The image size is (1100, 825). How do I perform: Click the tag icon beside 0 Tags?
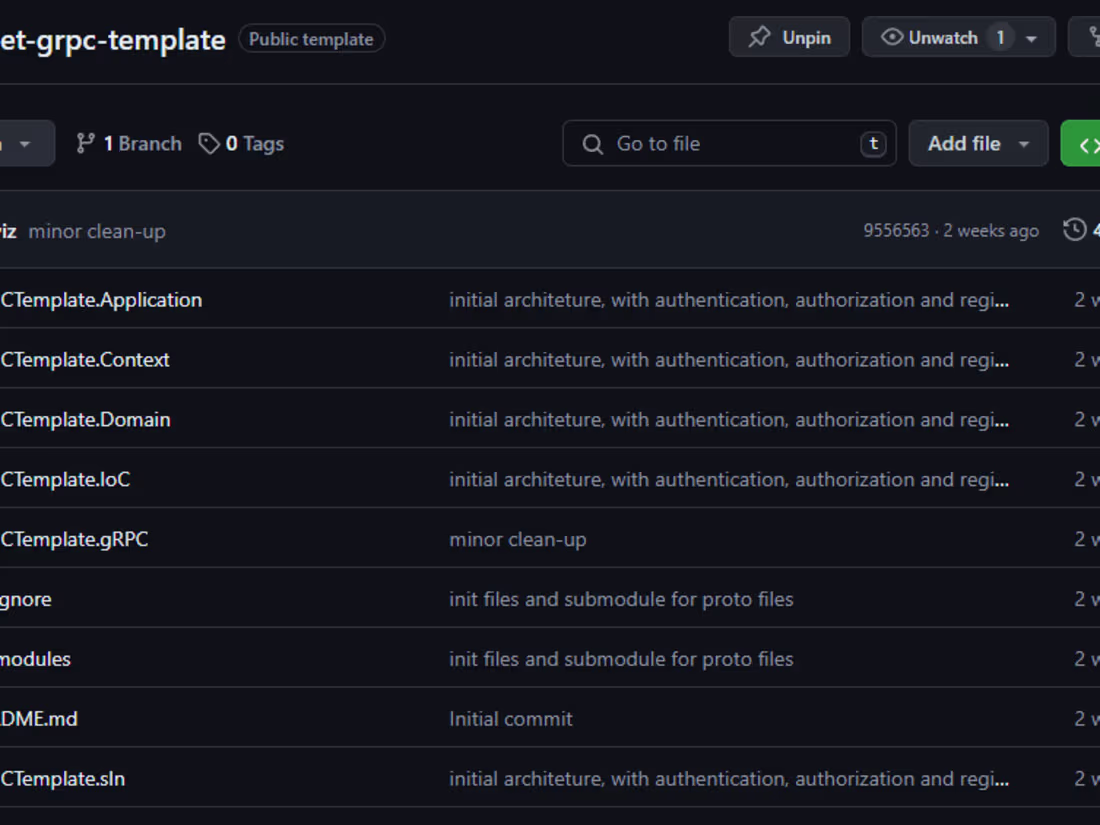(209, 143)
